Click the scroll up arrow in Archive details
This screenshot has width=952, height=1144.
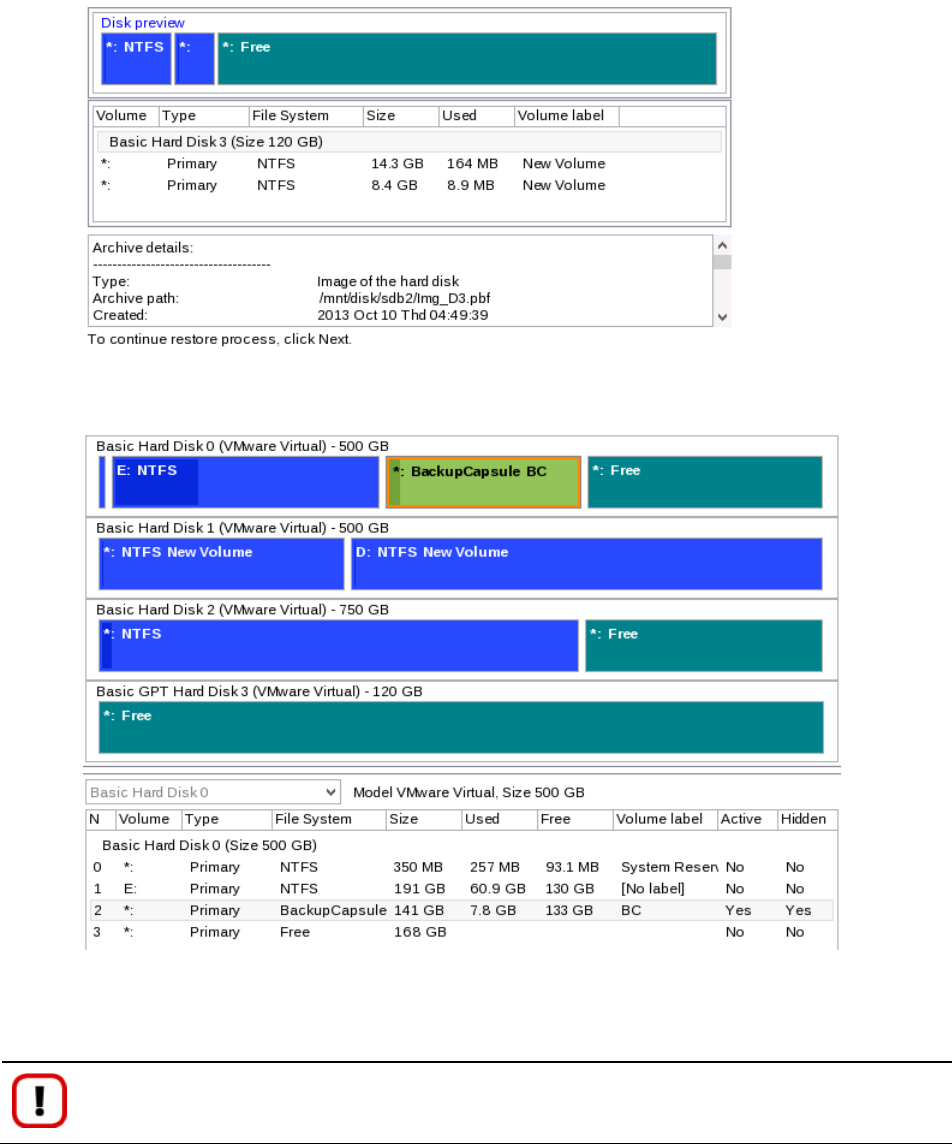click(722, 245)
